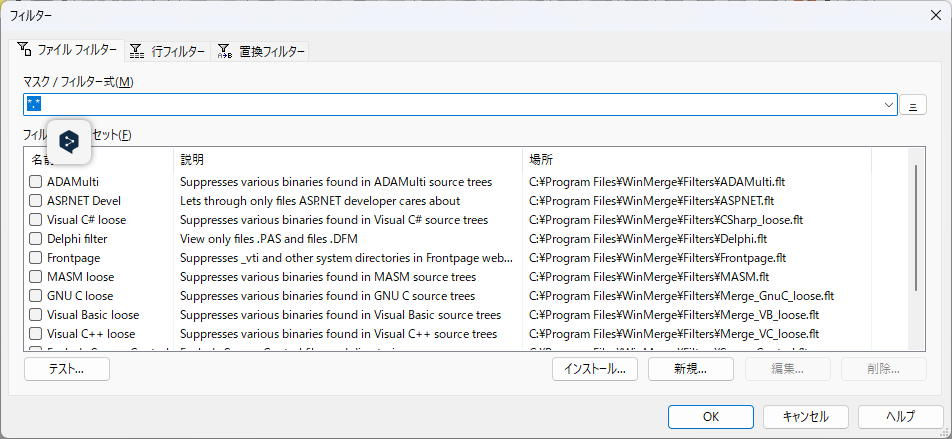Click the キャンセル button
952x439 pixels.
click(805, 416)
